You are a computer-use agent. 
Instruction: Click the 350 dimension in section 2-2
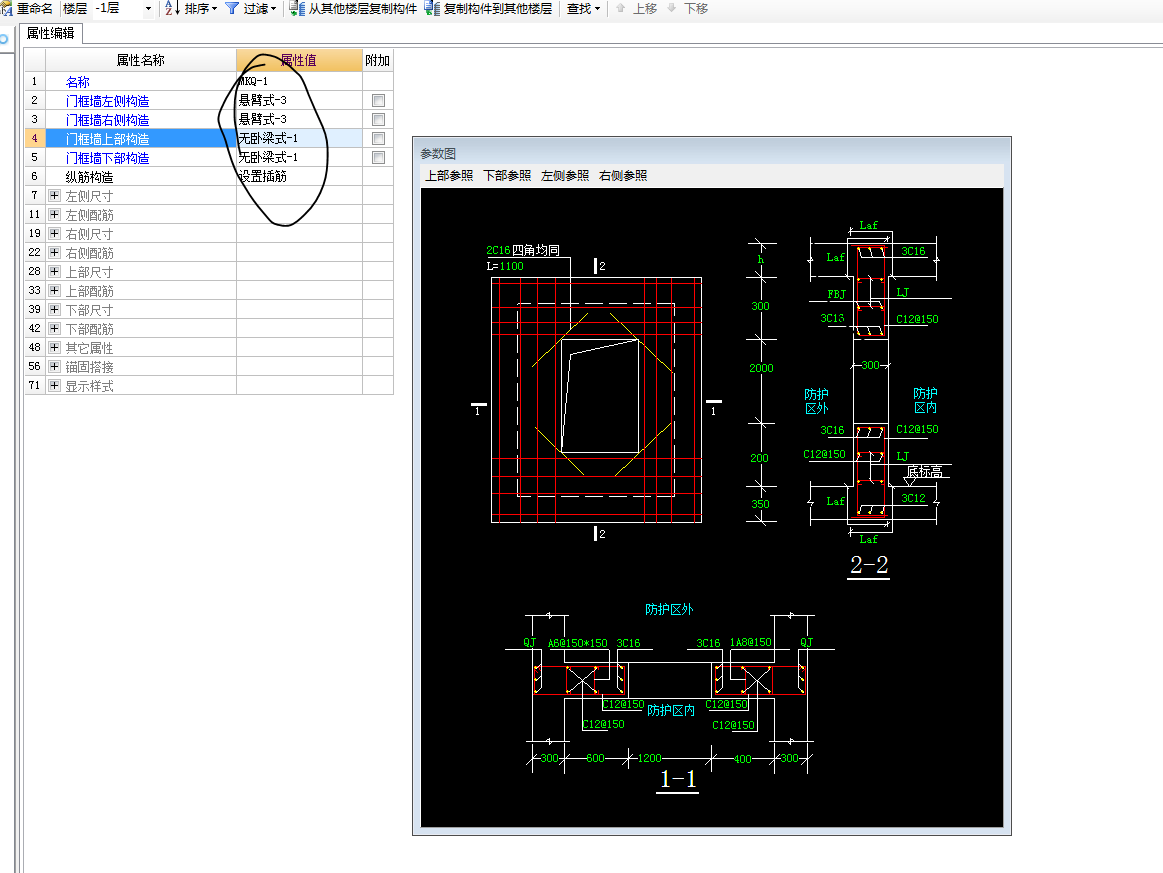(x=760, y=504)
